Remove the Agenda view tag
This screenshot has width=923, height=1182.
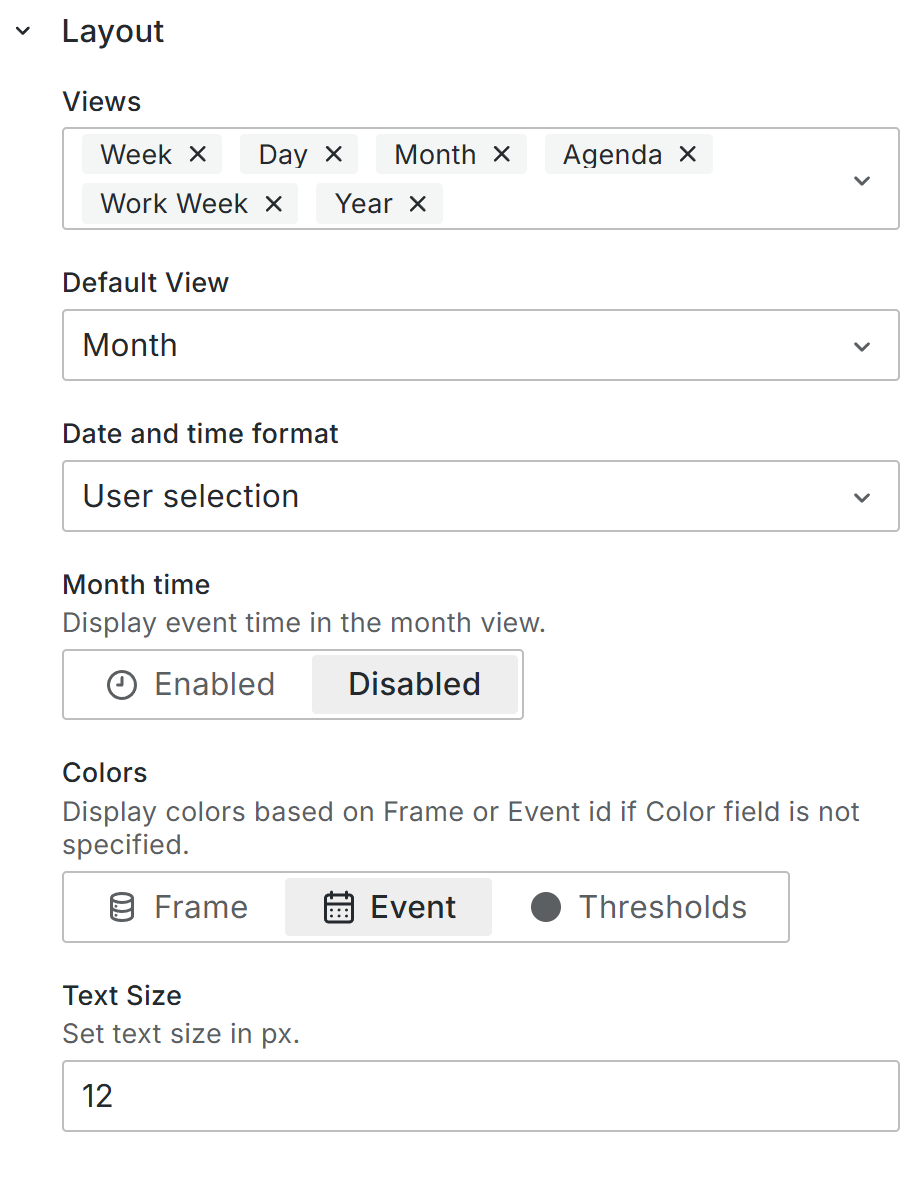(688, 155)
